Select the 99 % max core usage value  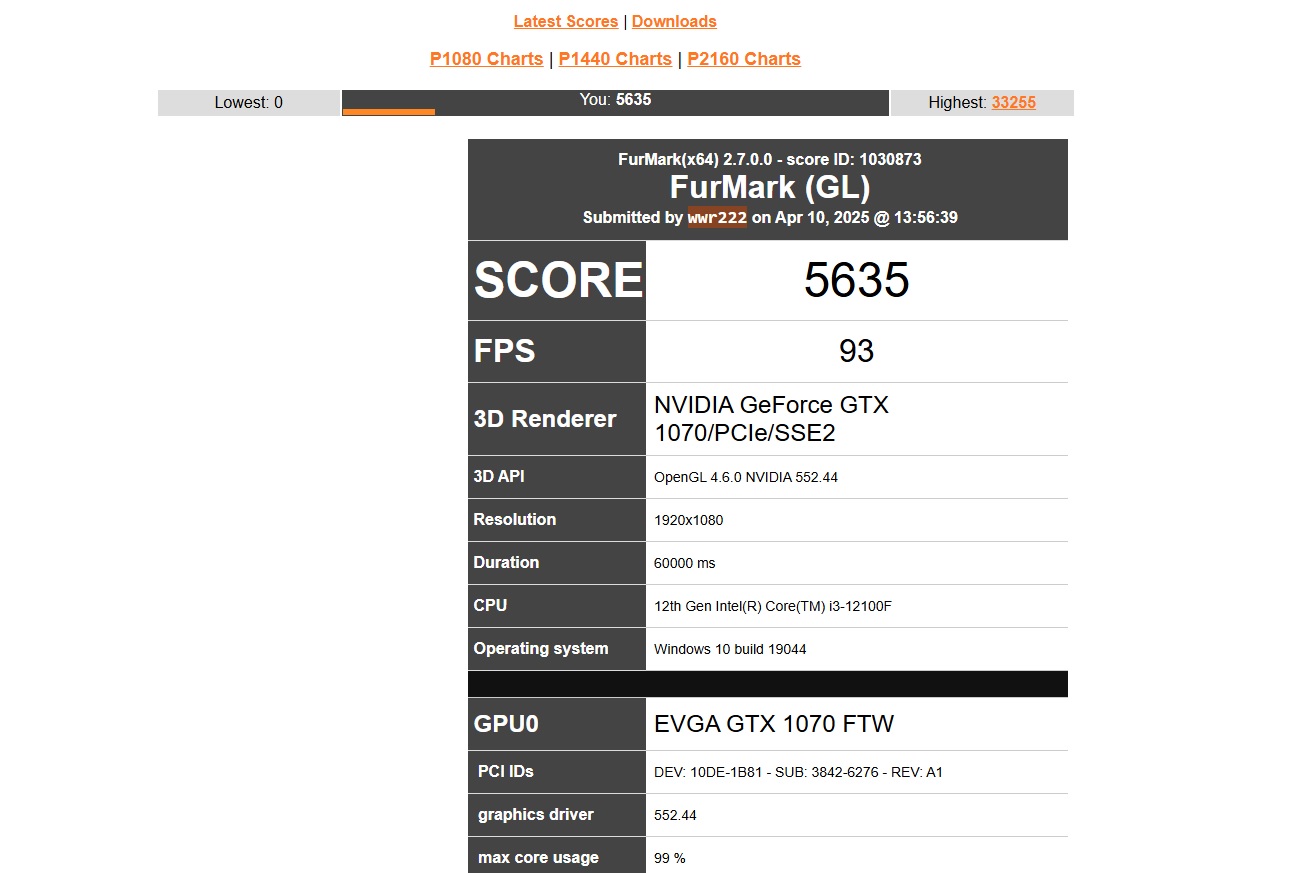pyautogui.click(x=670, y=858)
